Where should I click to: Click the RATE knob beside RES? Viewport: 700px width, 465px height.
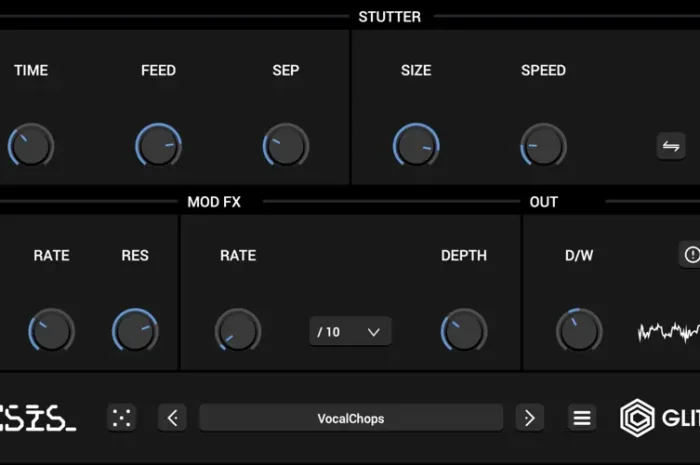(x=51, y=331)
